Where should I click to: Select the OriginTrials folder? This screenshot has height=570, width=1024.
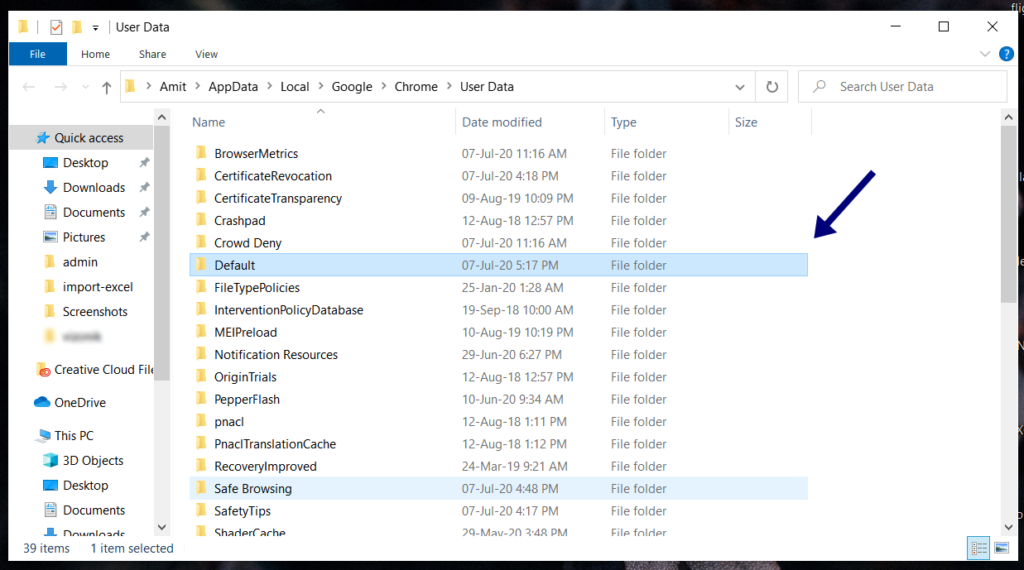(498, 377)
